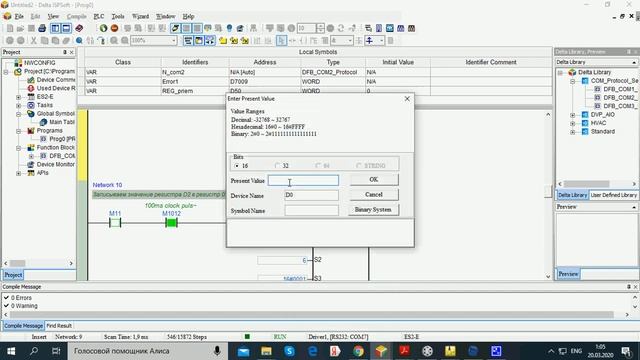Screen dimensions: 640x360
Task: Open the PLC menu
Action: coord(99,16)
